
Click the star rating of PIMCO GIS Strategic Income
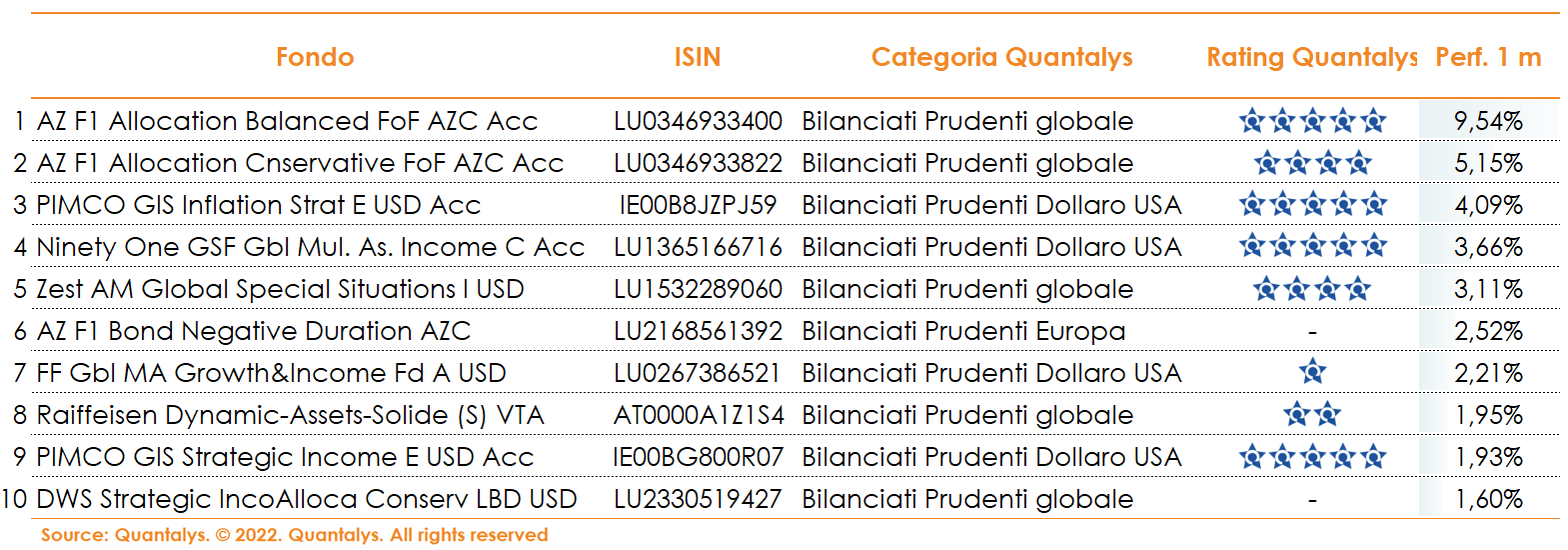tap(1312, 457)
